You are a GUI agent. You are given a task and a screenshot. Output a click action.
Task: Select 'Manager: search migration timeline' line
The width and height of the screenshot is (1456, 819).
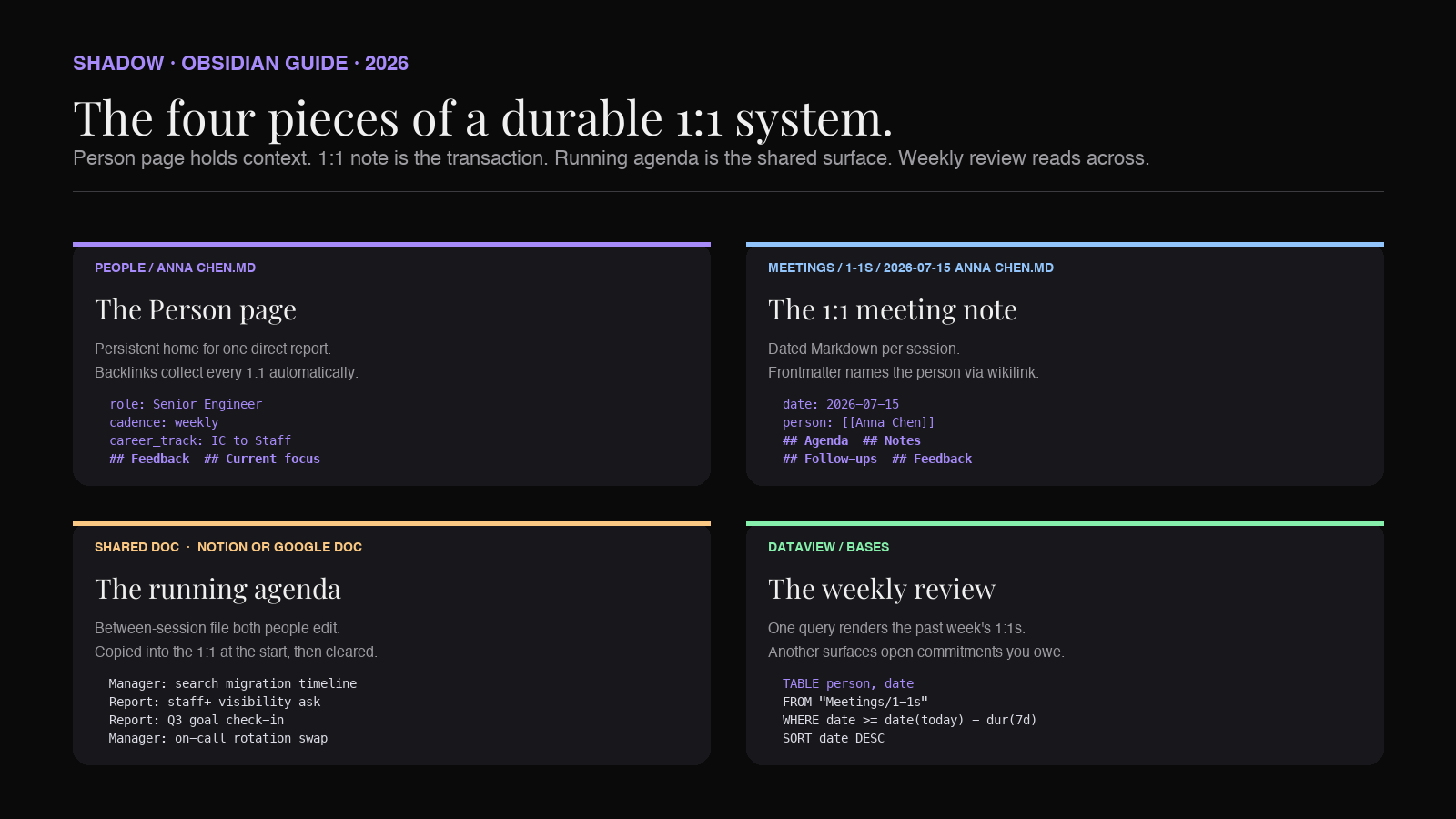tap(233, 683)
